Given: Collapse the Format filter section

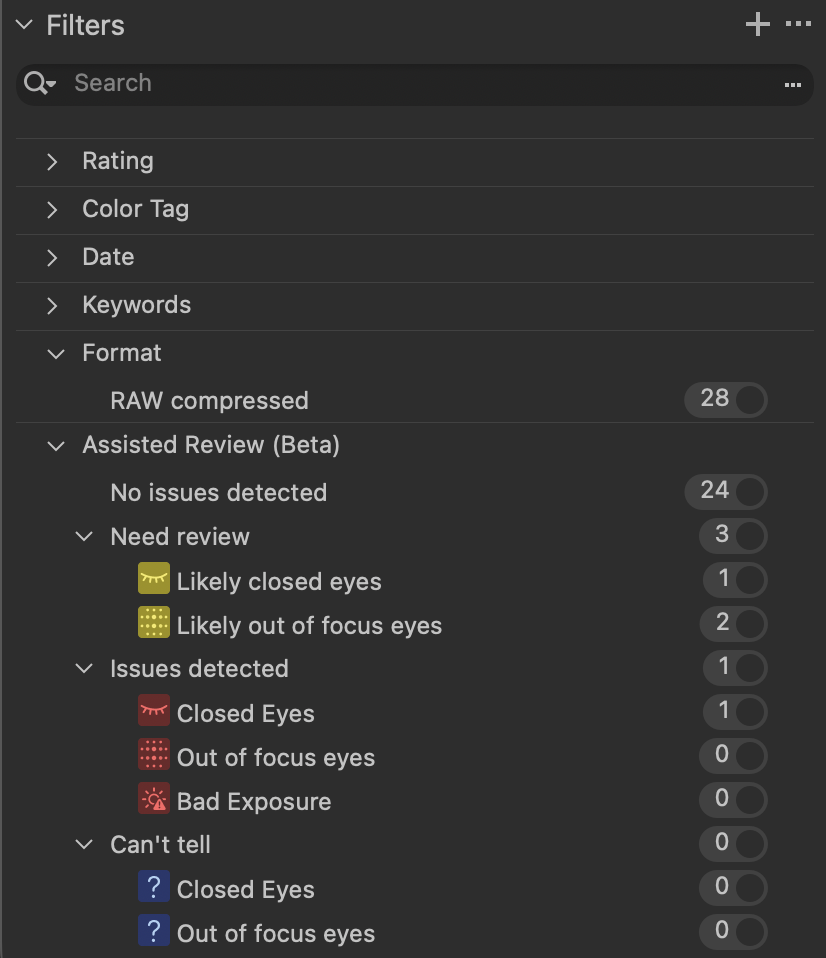Looking at the screenshot, I should tap(56, 354).
